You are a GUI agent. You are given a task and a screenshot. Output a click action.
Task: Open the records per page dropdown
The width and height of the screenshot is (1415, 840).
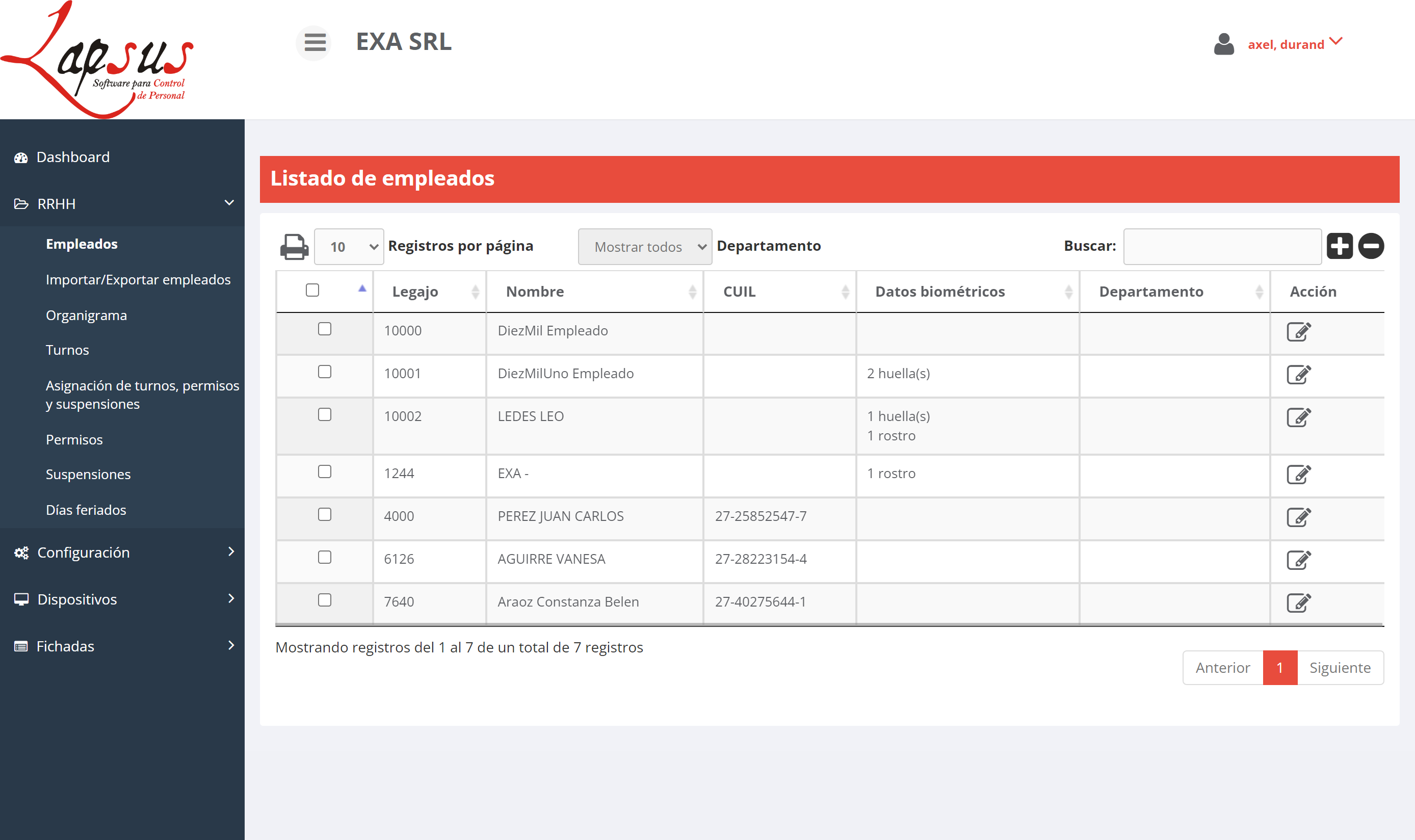pos(349,247)
